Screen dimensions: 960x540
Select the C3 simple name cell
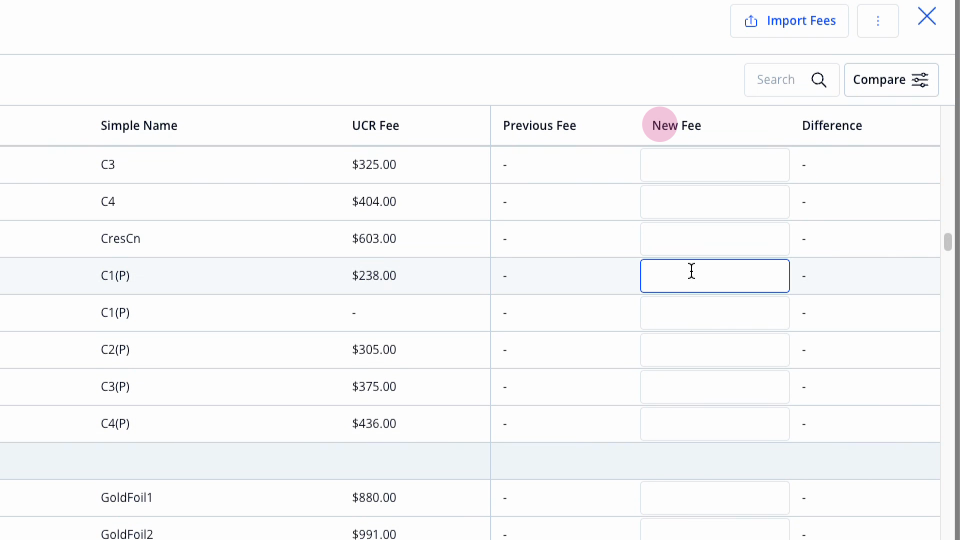point(108,165)
